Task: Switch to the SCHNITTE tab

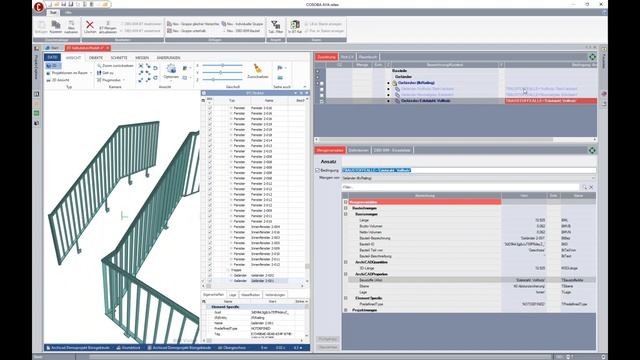Action: (119, 58)
